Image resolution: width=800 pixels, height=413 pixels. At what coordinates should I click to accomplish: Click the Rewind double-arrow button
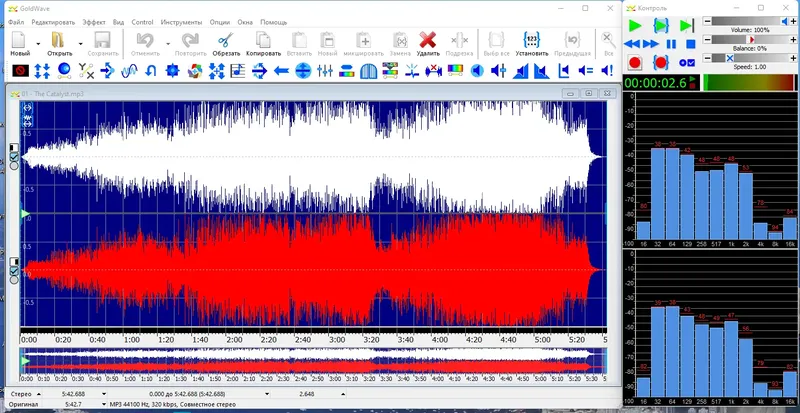coord(634,44)
